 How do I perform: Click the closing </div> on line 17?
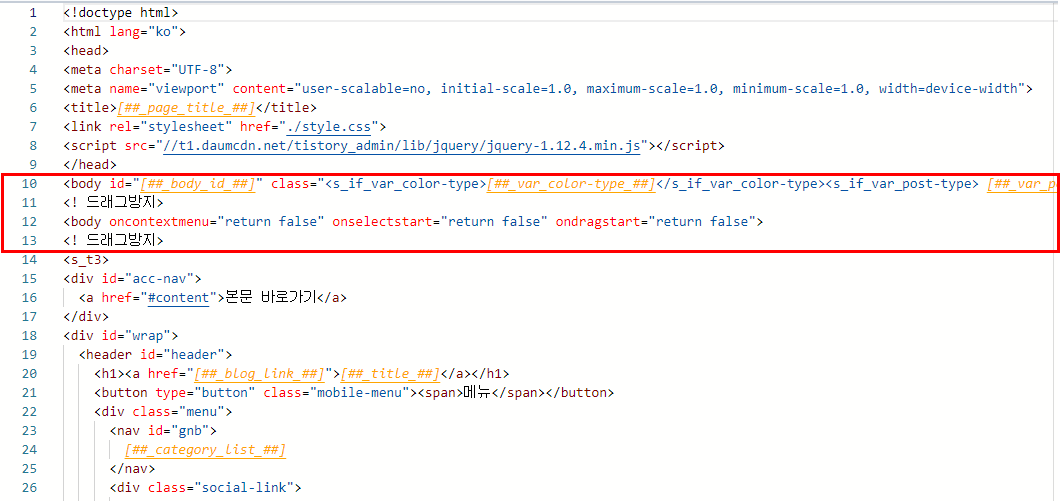pos(87,316)
